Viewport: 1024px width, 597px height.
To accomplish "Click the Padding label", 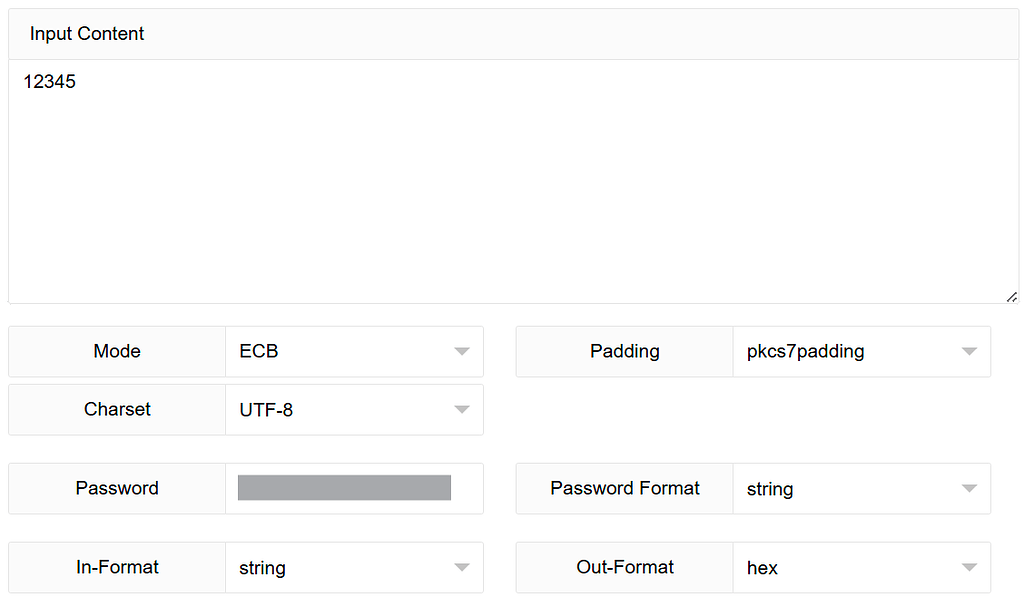I will pyautogui.click(x=624, y=351).
